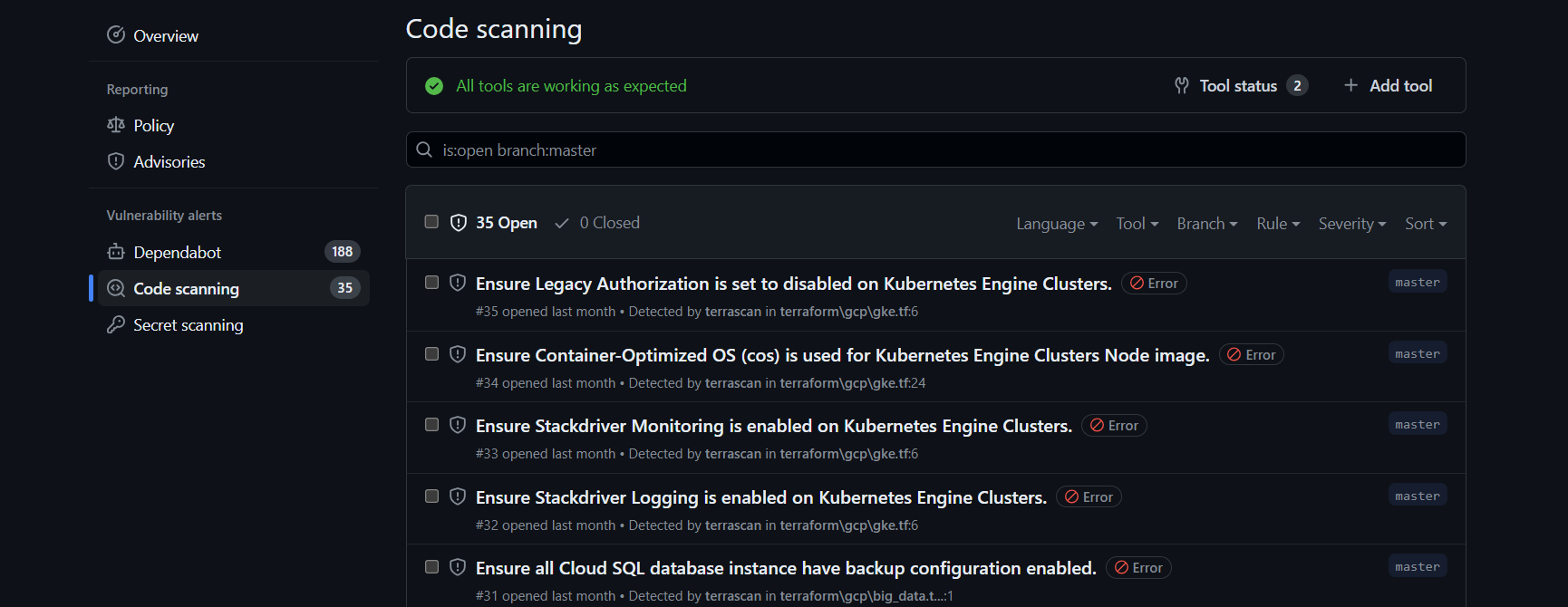Screen dimensions: 1568x607
Task: Open the Sort dropdown
Action: point(1425,224)
